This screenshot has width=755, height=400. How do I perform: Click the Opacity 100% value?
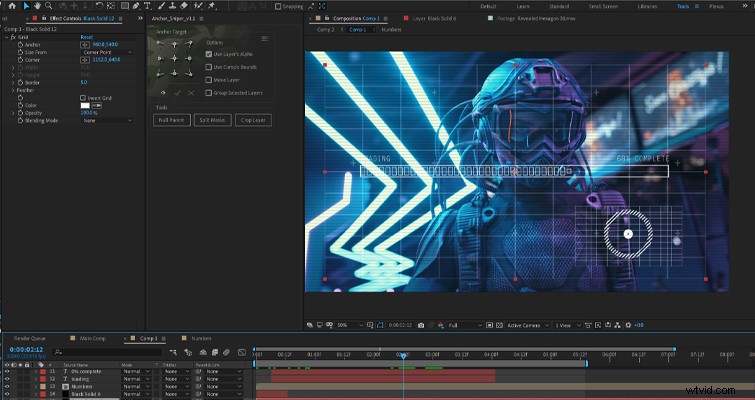pos(89,113)
